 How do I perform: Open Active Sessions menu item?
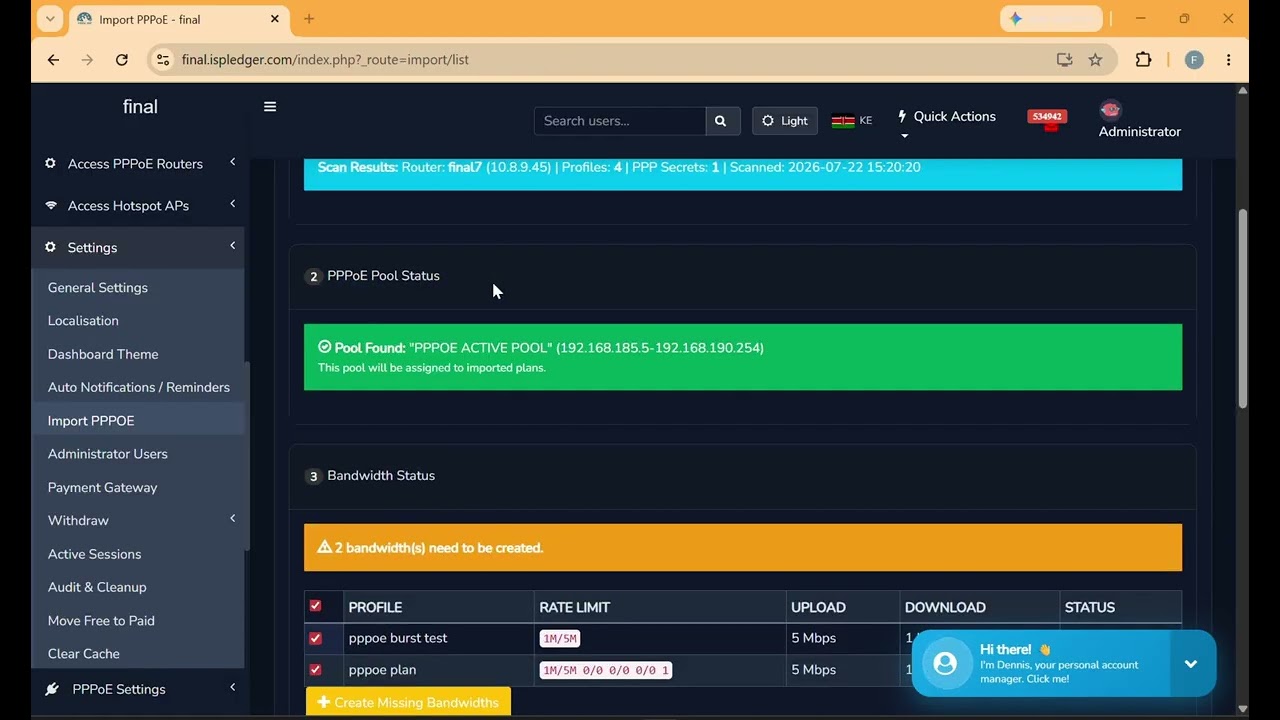tap(95, 554)
